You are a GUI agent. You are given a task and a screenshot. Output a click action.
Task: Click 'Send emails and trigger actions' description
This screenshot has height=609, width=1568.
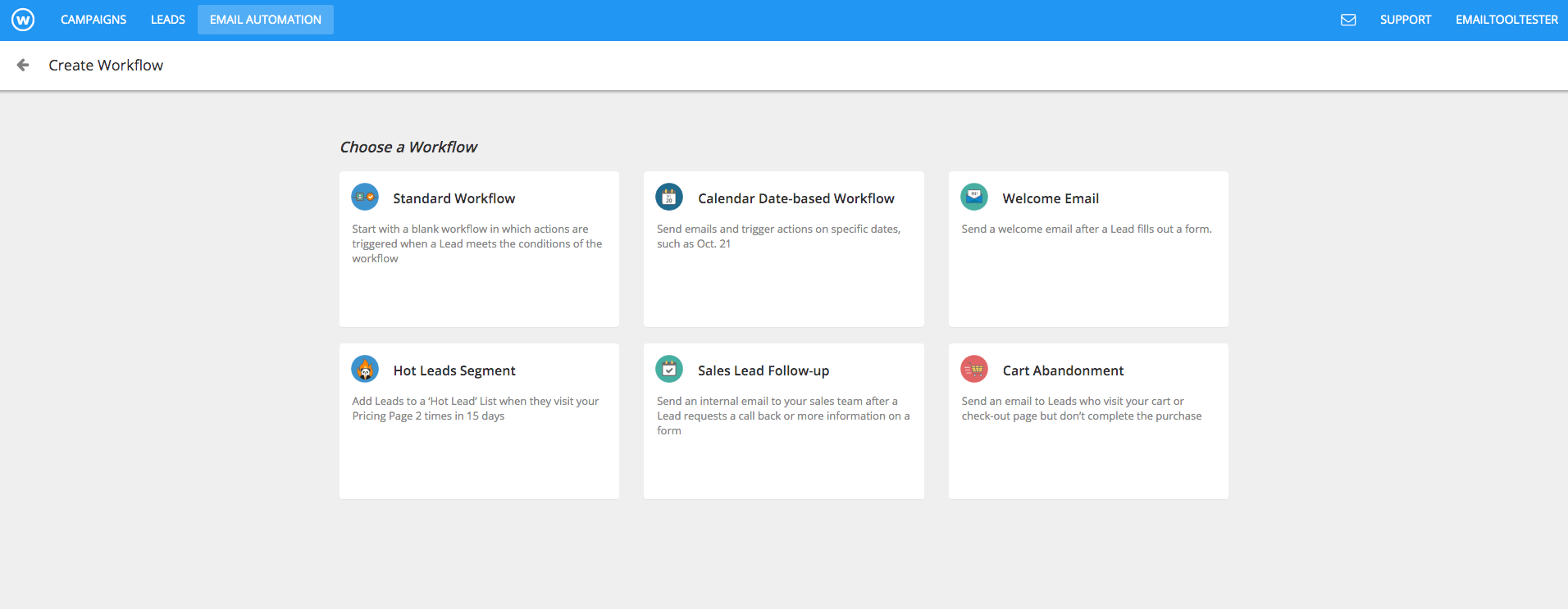click(778, 236)
